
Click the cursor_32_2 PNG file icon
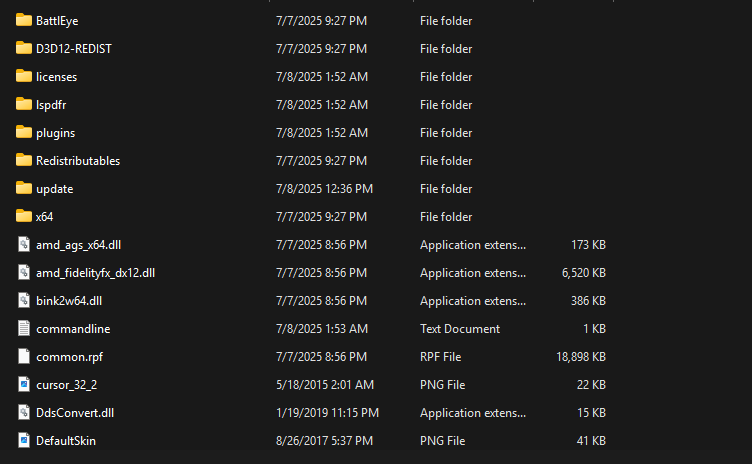pos(25,384)
